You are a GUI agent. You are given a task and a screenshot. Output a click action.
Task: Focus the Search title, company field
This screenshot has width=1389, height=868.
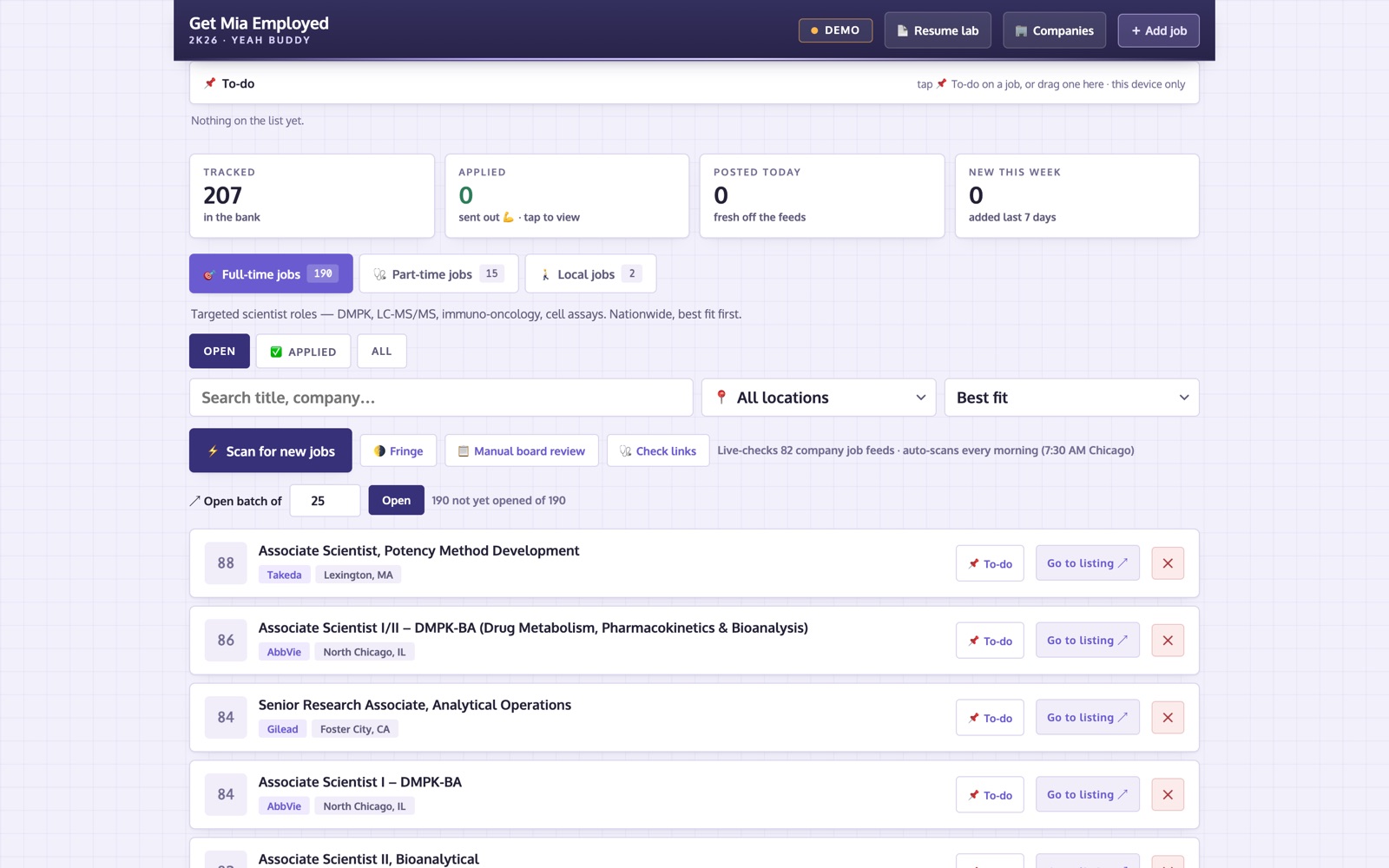pos(441,398)
